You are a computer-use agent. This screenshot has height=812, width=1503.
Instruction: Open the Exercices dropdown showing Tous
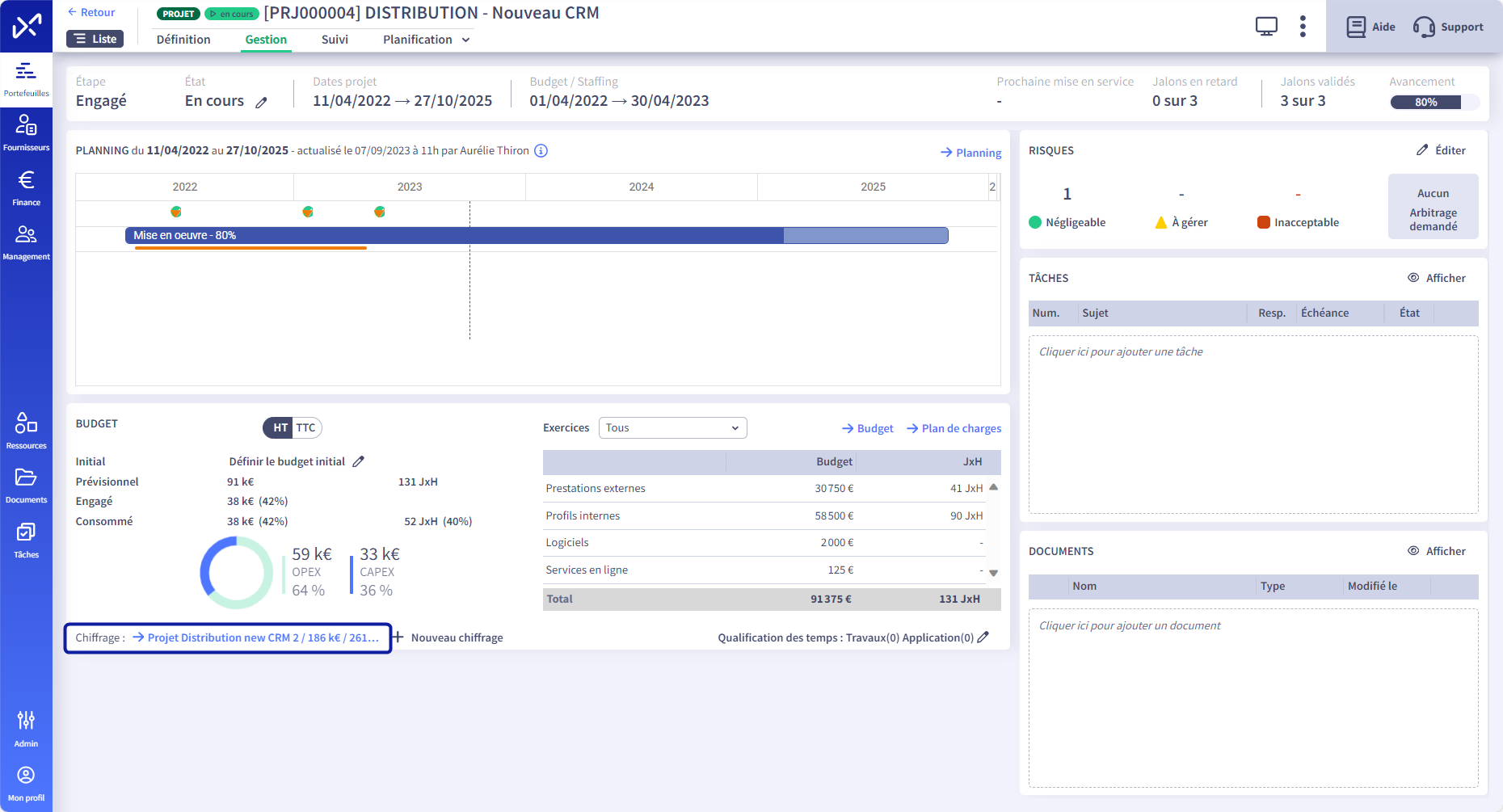click(x=672, y=427)
